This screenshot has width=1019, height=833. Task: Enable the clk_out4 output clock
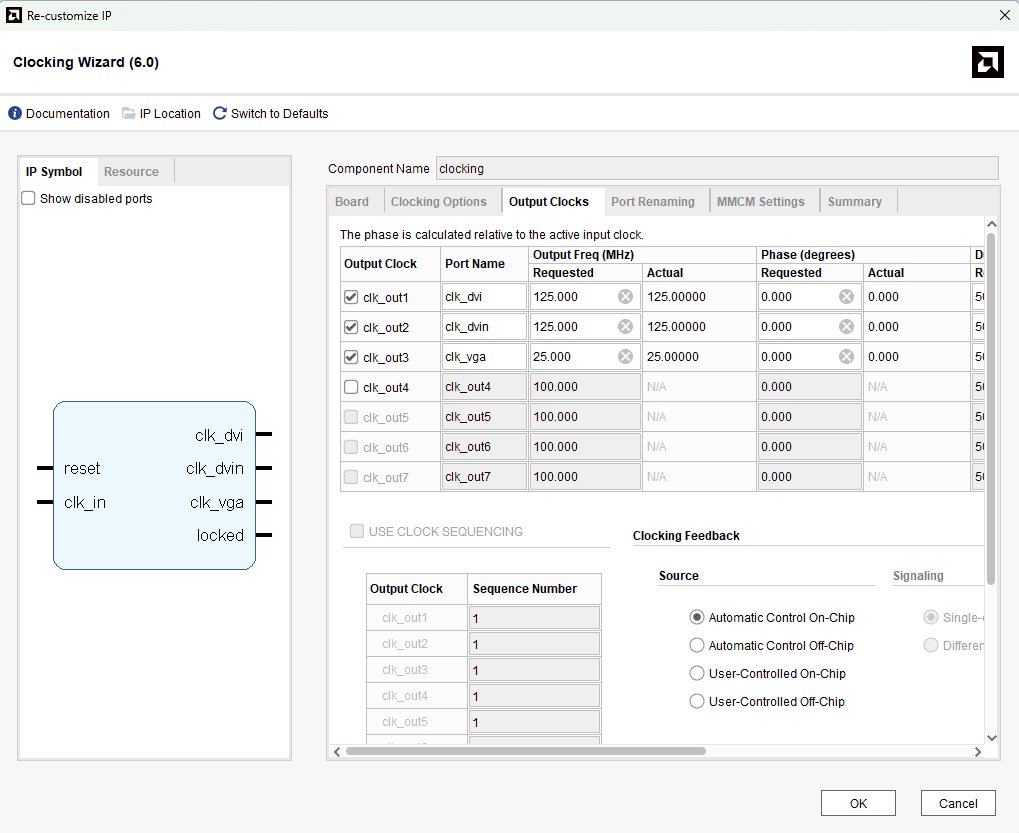point(351,387)
